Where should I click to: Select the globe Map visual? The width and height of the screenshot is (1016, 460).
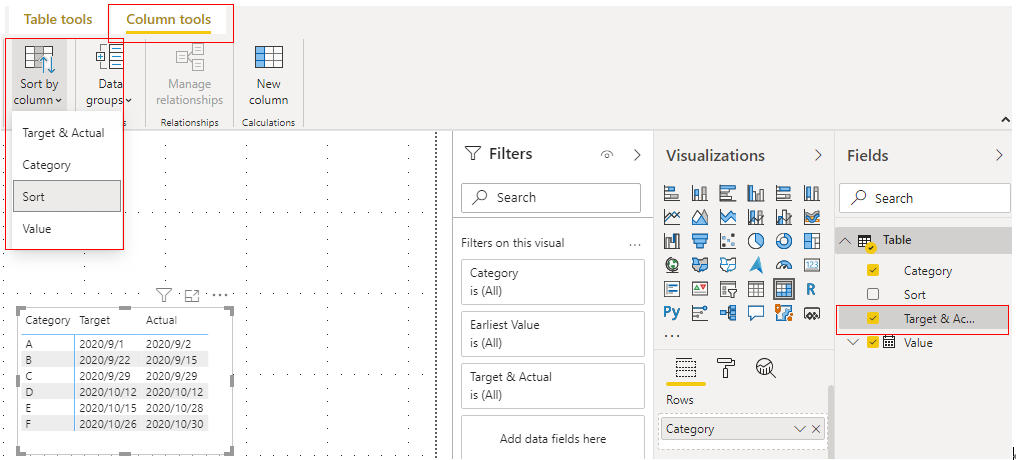tap(672, 264)
